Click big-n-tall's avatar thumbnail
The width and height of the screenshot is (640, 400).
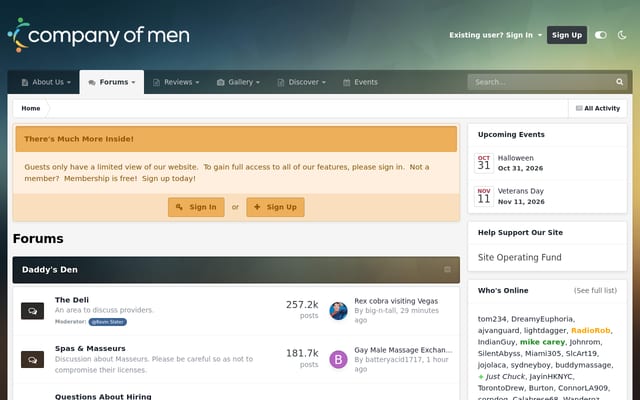pos(338,311)
